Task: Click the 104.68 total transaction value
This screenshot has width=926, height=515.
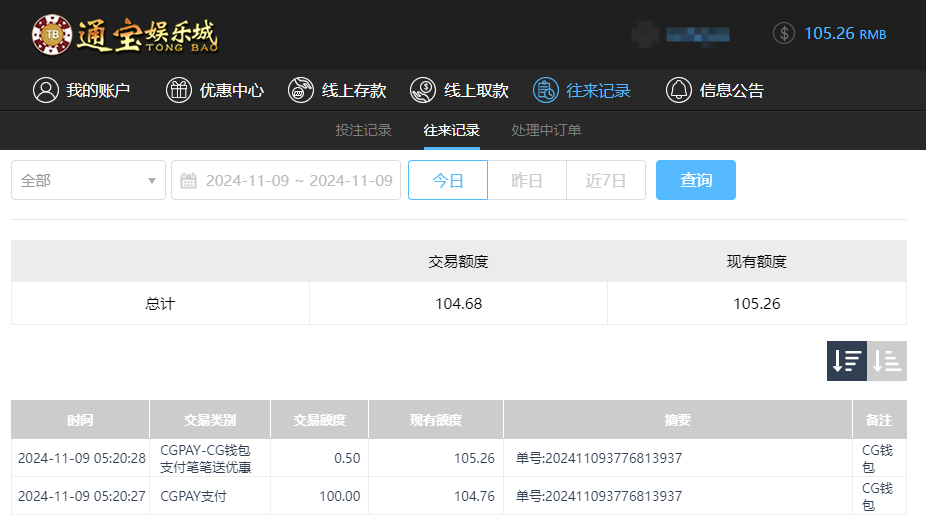Action: [x=459, y=304]
